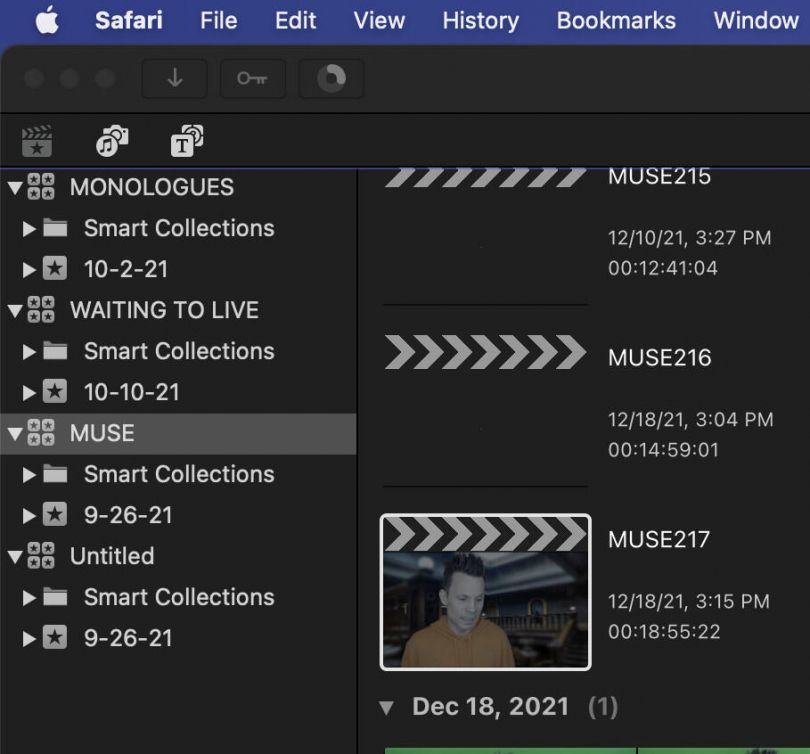The height and width of the screenshot is (754, 810).
Task: Open the Libraries sidebar pane
Action: click(x=36, y=142)
